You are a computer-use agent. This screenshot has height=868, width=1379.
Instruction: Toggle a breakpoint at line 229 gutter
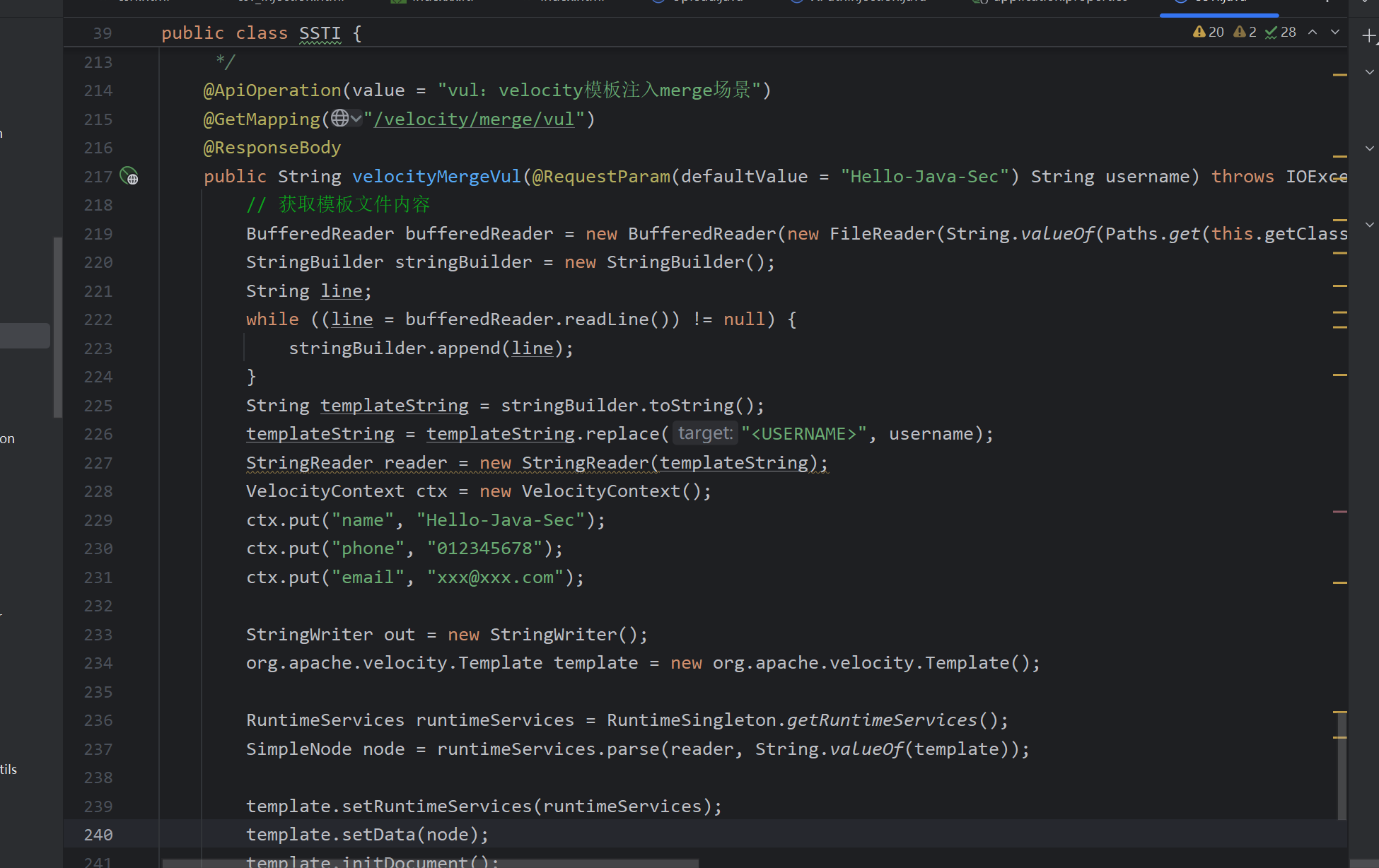click(x=98, y=520)
